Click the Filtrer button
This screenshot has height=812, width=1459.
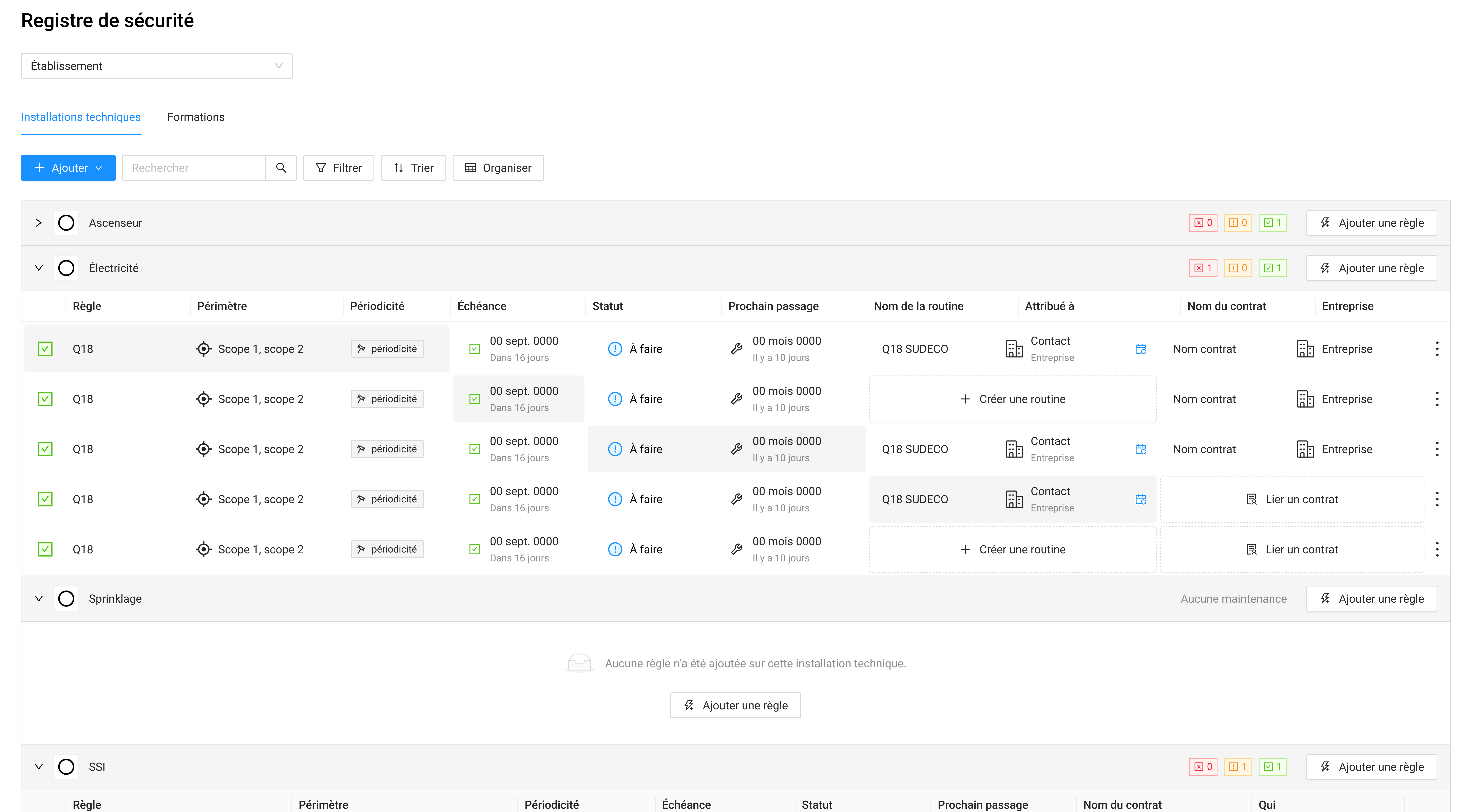click(x=339, y=168)
